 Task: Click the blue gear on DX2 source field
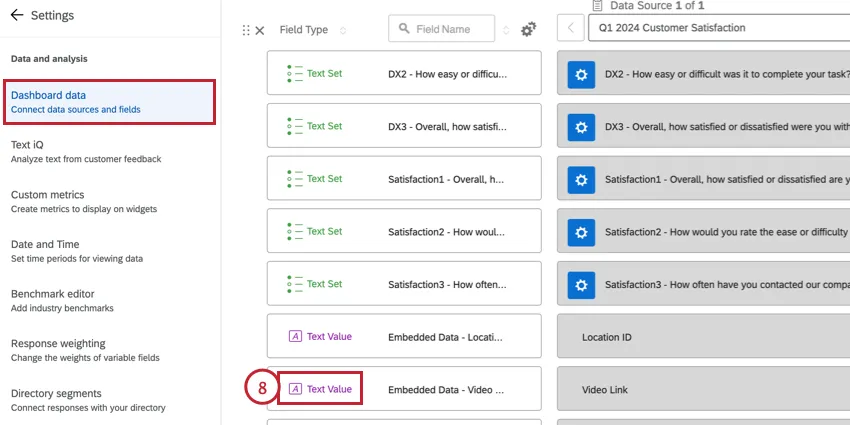[x=582, y=74]
